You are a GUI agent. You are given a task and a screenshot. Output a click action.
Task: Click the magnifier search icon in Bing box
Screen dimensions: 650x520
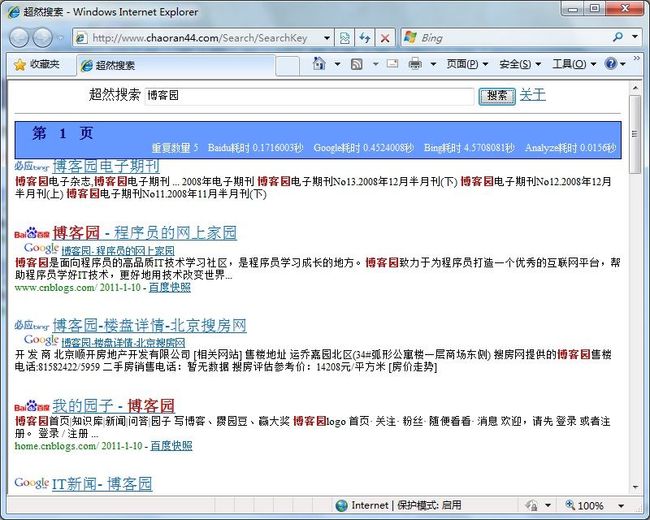tap(618, 37)
